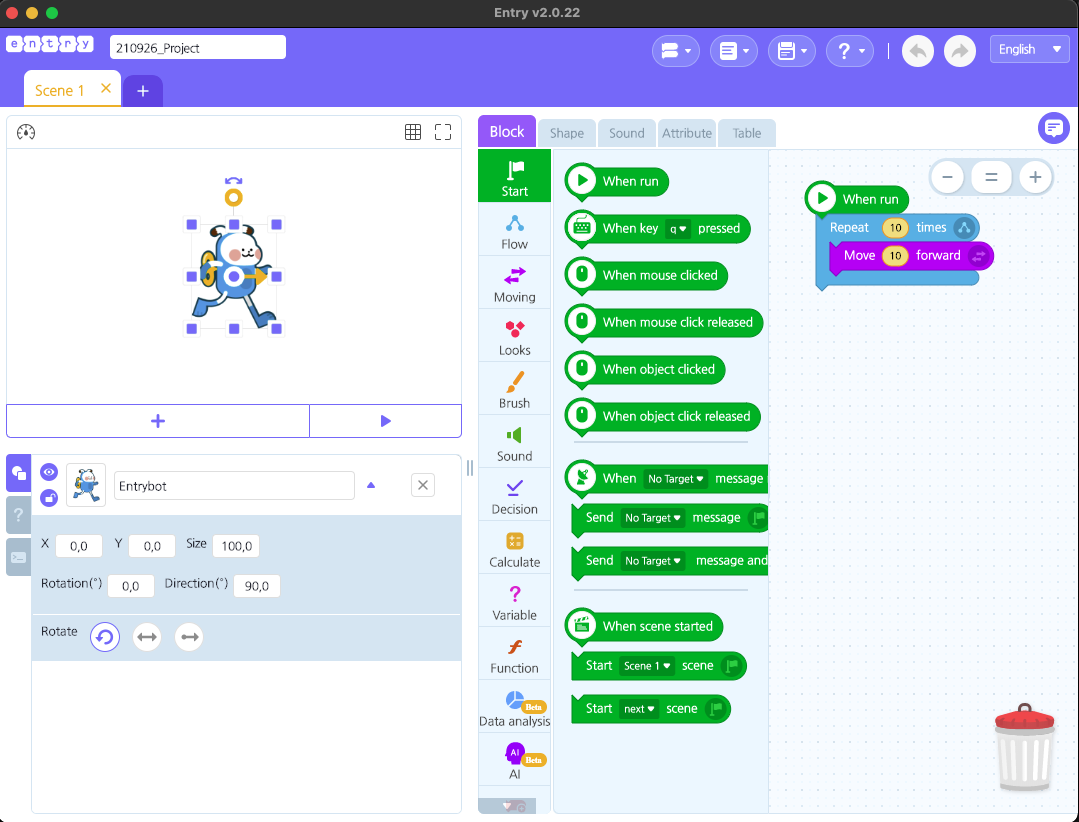Run the project with play button
1079x822 pixels.
coord(385,421)
